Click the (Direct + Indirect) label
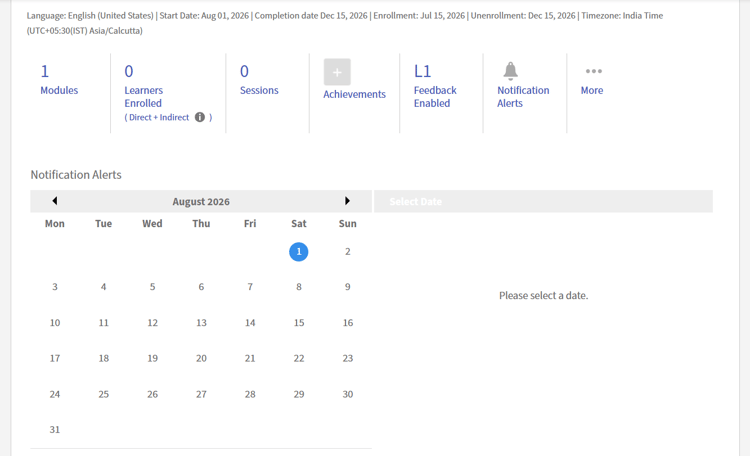The height and width of the screenshot is (456, 750). (168, 117)
